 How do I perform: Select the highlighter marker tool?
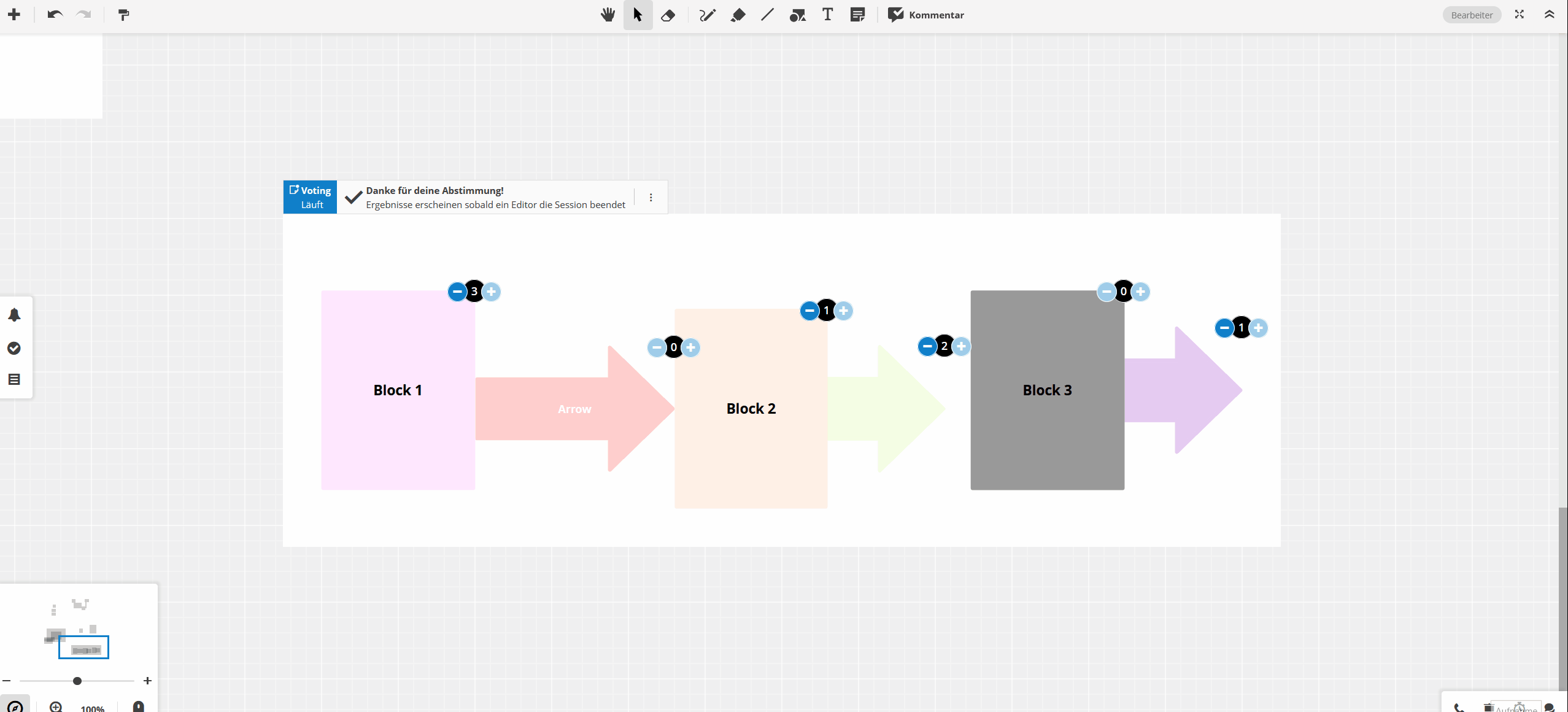[x=738, y=15]
